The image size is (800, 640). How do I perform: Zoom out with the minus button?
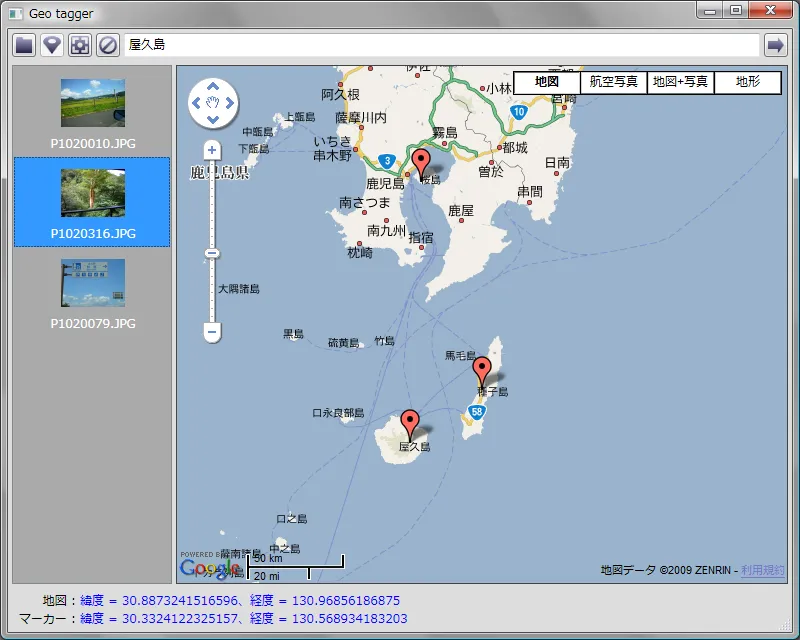[x=211, y=331]
